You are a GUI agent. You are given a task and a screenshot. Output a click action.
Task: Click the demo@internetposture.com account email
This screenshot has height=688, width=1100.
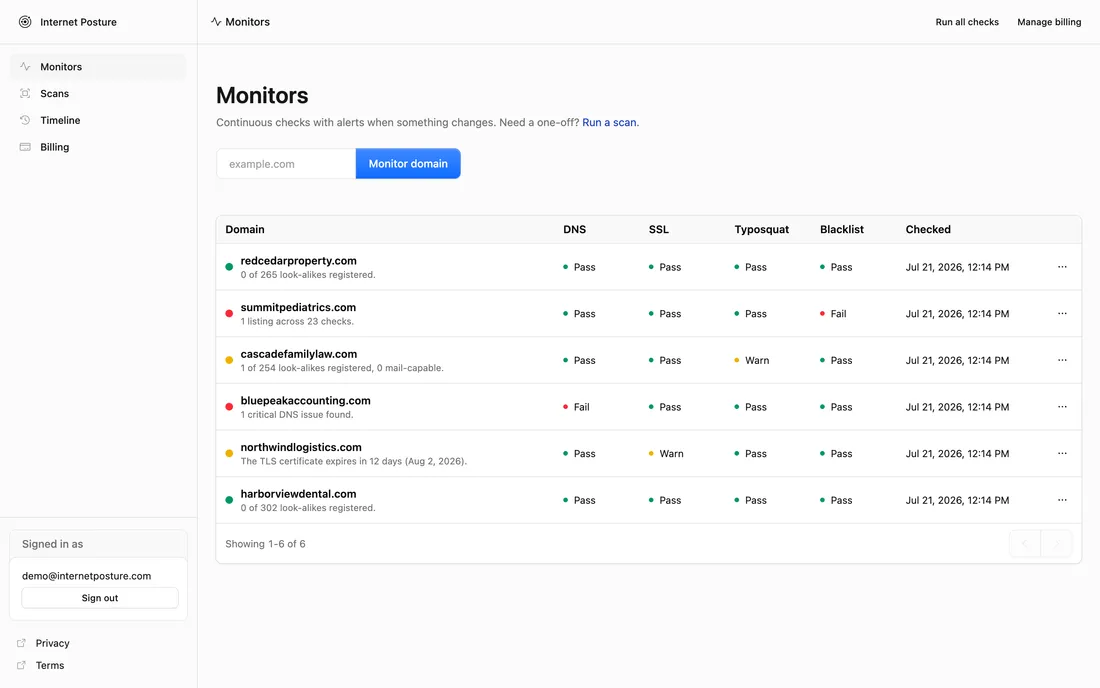tap(86, 576)
